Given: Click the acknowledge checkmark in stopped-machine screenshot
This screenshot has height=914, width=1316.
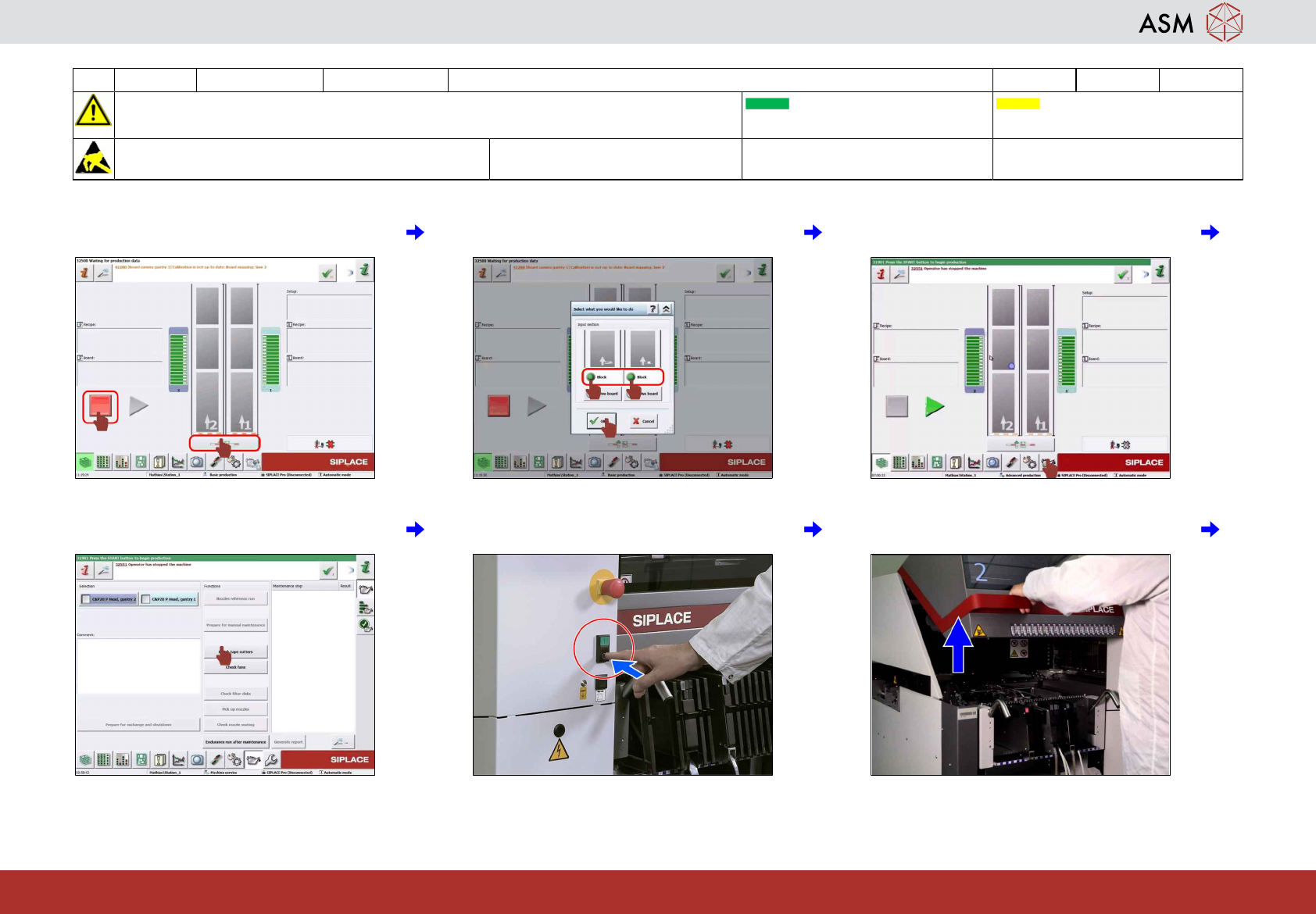Looking at the screenshot, I should pos(1123,274).
